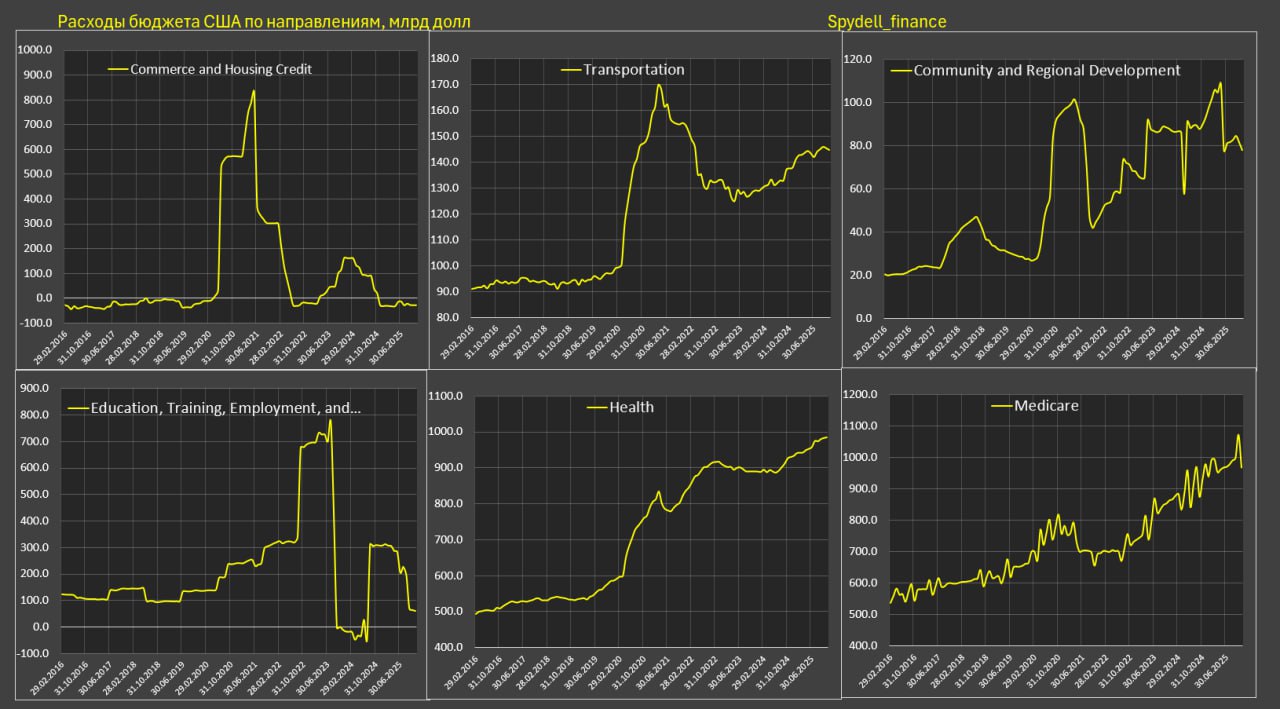Select the Education, Training, Employment legend text
The image size is (1280, 709).
[x=226, y=408]
